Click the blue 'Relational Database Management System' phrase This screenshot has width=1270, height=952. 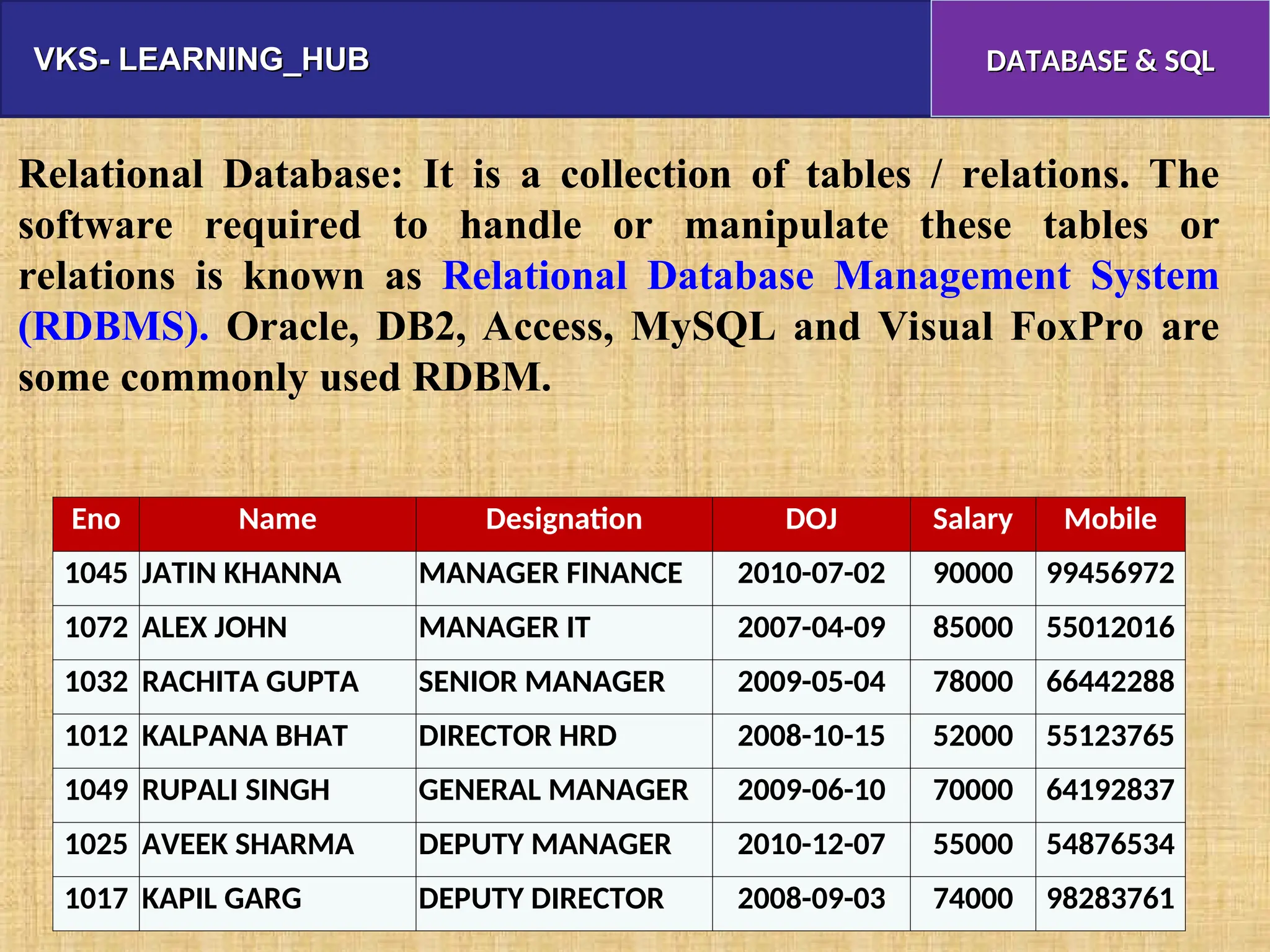click(830, 276)
